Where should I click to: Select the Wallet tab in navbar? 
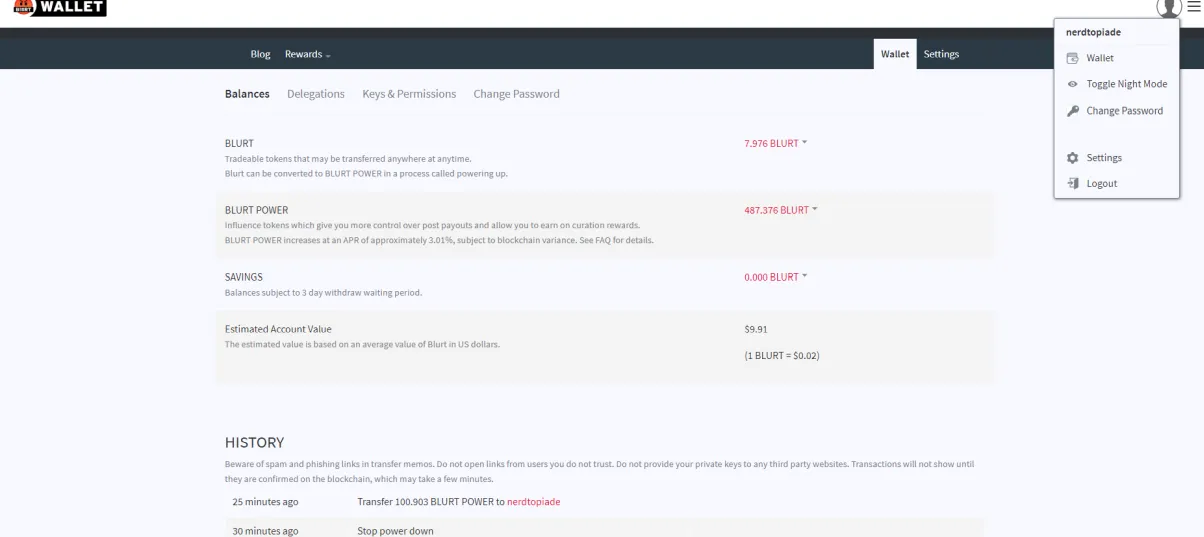(x=895, y=54)
